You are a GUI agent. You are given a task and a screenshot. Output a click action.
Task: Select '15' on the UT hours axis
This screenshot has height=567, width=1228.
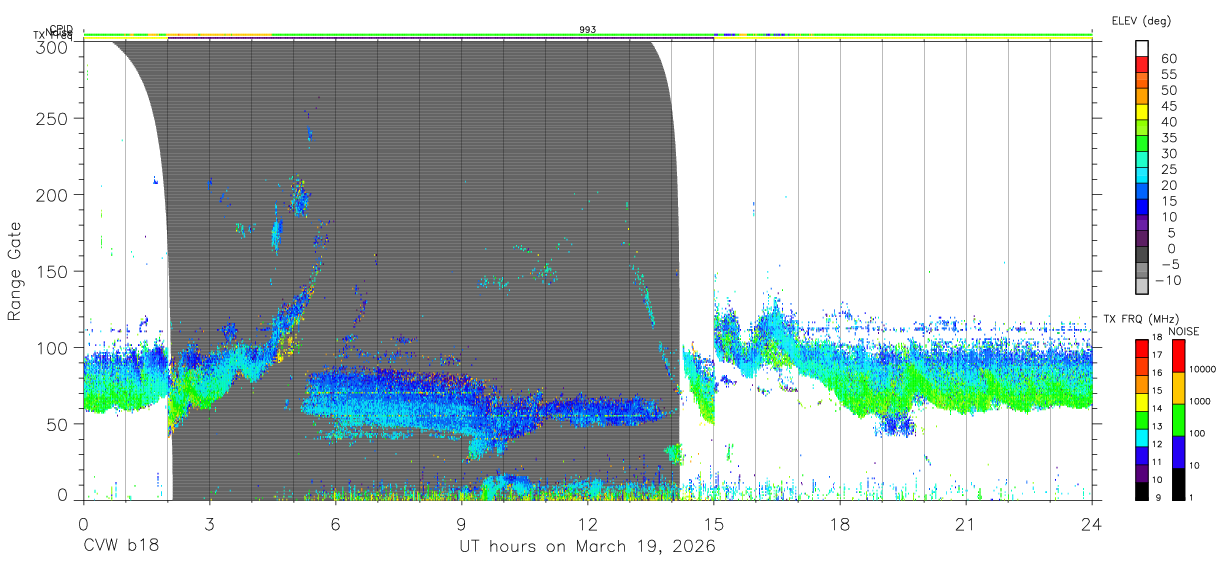tap(714, 524)
